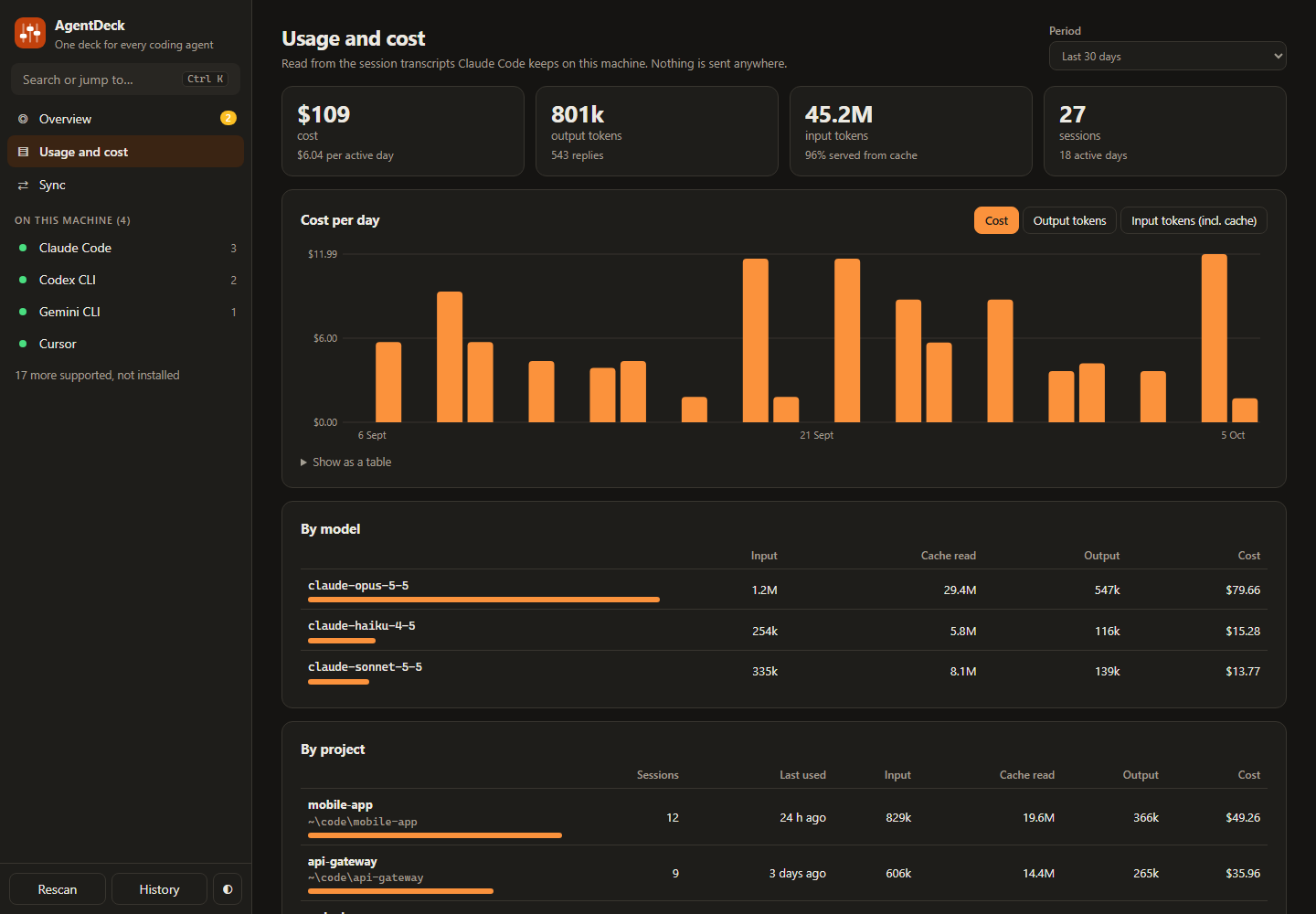Screen dimensions: 1316x914
Task: Click the $49.26 project cost
Action: pyautogui.click(x=1243, y=817)
